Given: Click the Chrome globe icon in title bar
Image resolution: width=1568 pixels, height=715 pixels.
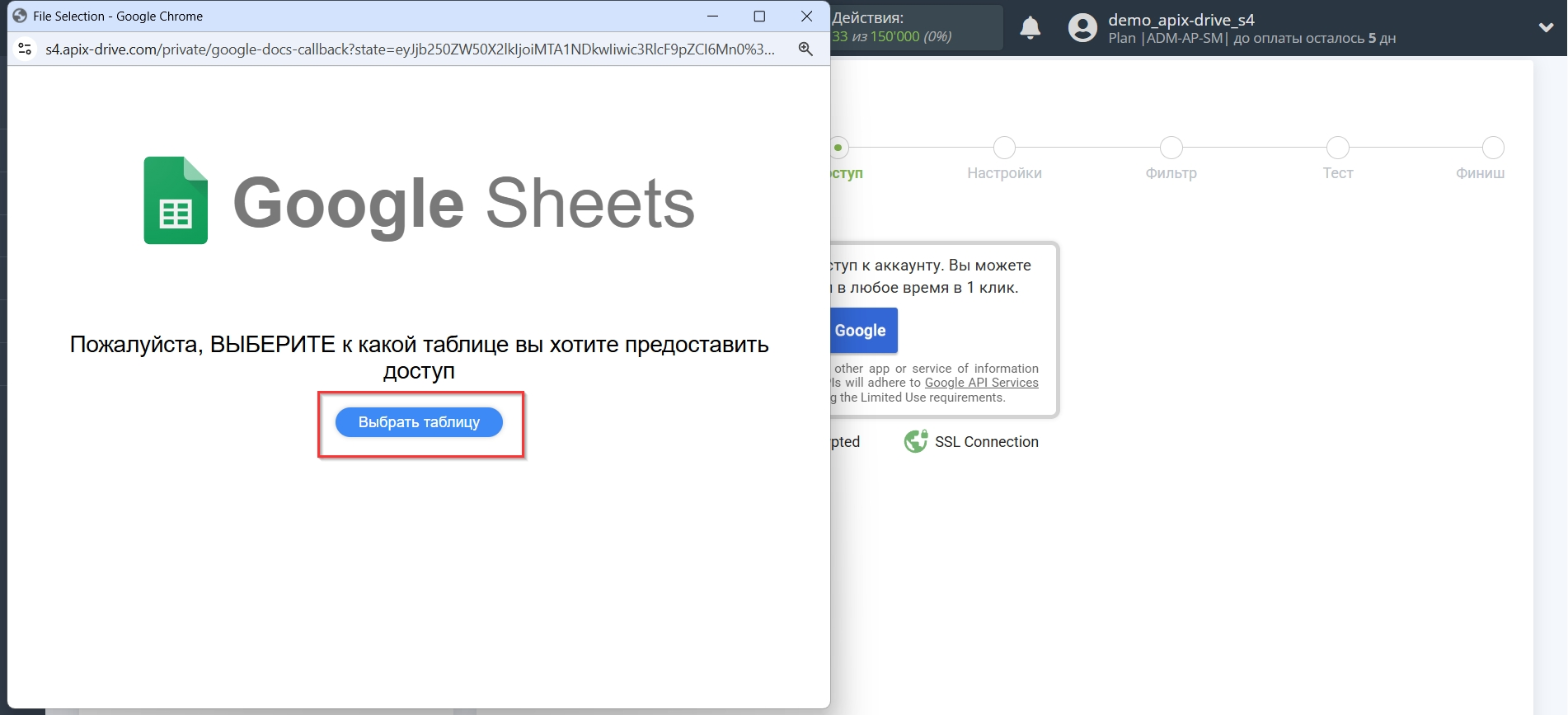Looking at the screenshot, I should [x=20, y=16].
